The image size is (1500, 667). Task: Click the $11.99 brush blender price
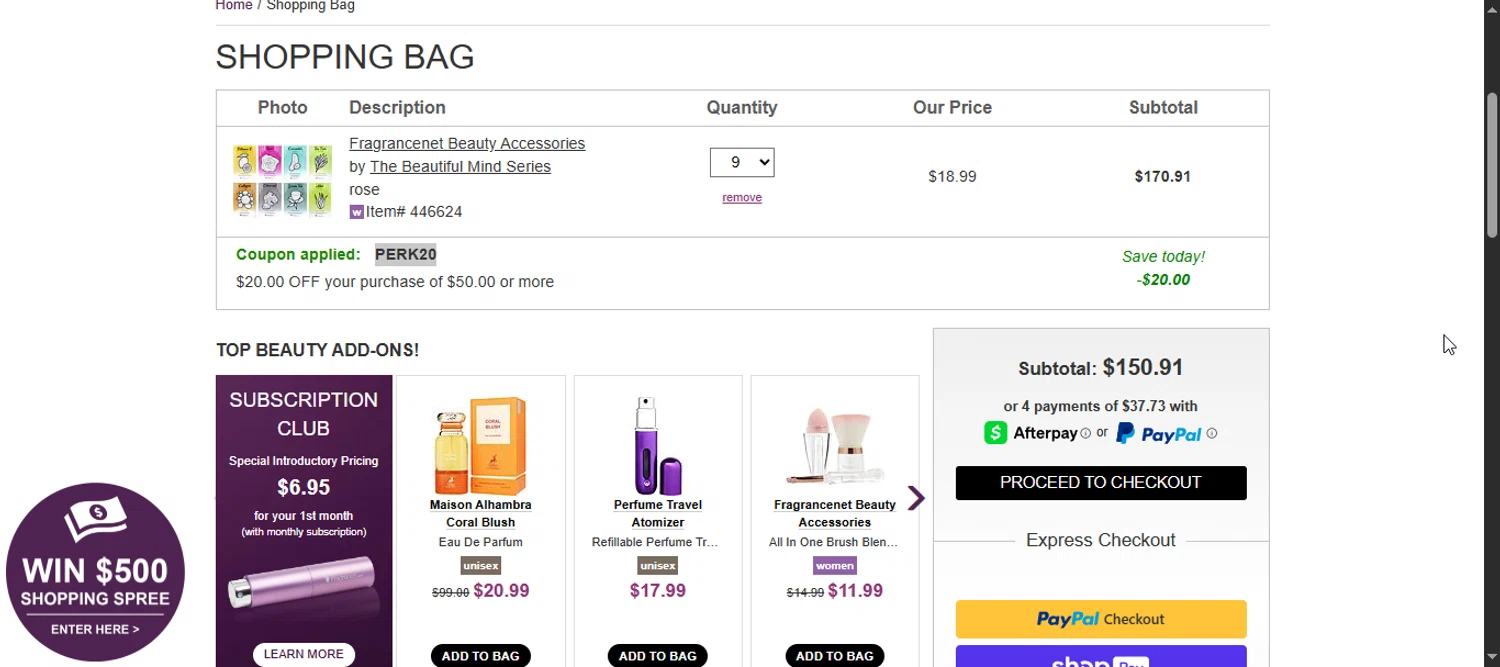(855, 591)
